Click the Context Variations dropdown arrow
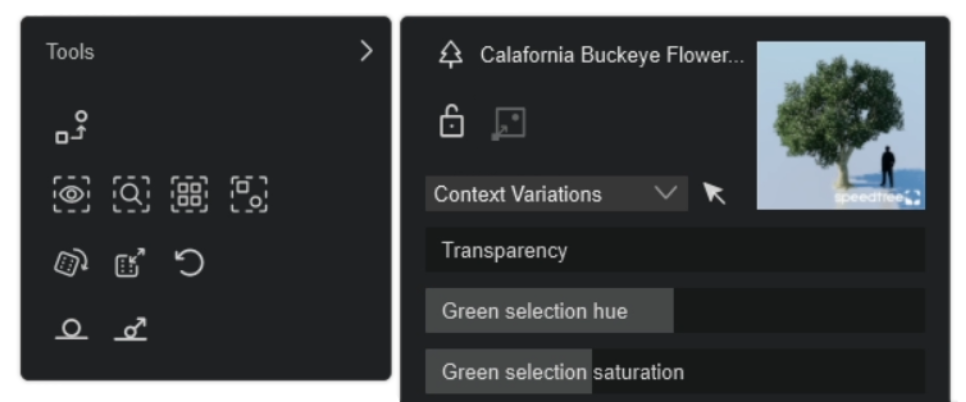 click(x=665, y=193)
